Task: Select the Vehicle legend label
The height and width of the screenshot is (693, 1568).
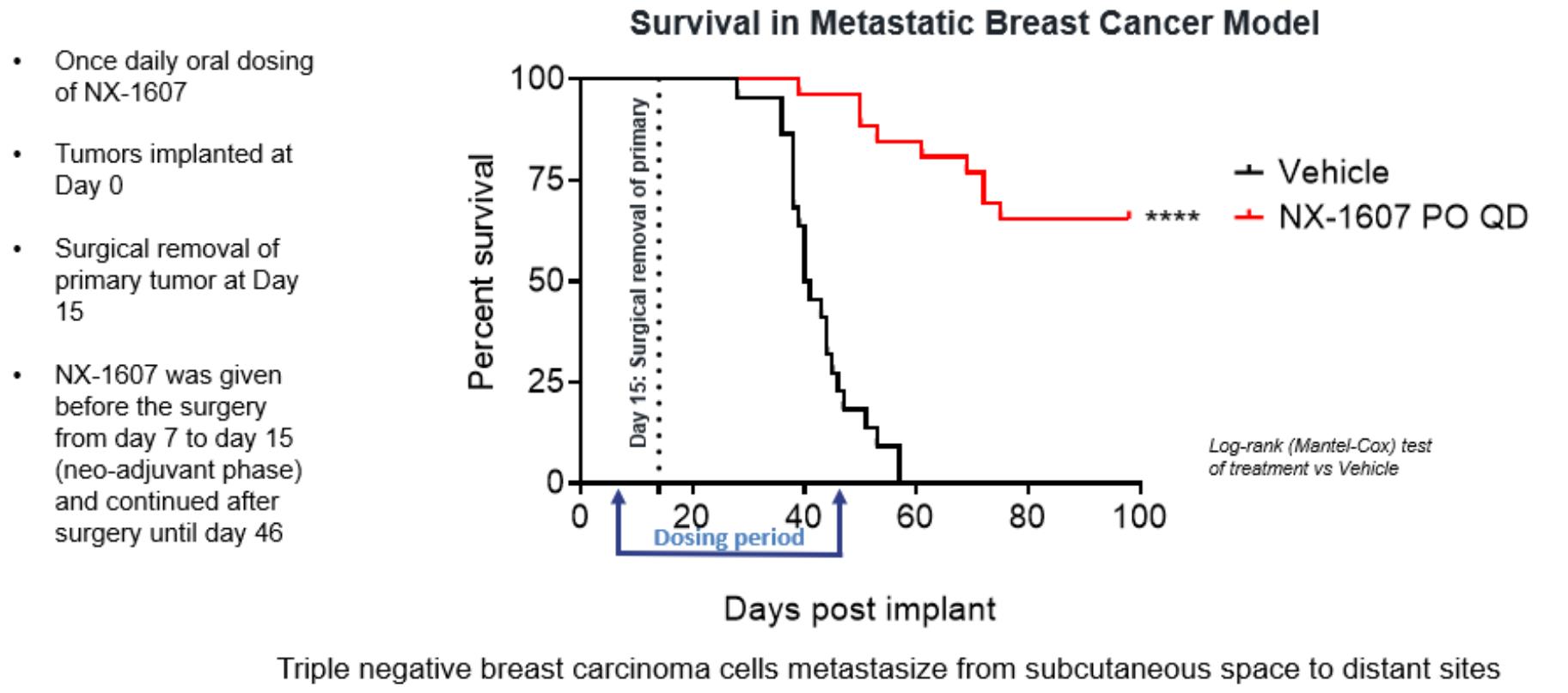Action: 1333,172
